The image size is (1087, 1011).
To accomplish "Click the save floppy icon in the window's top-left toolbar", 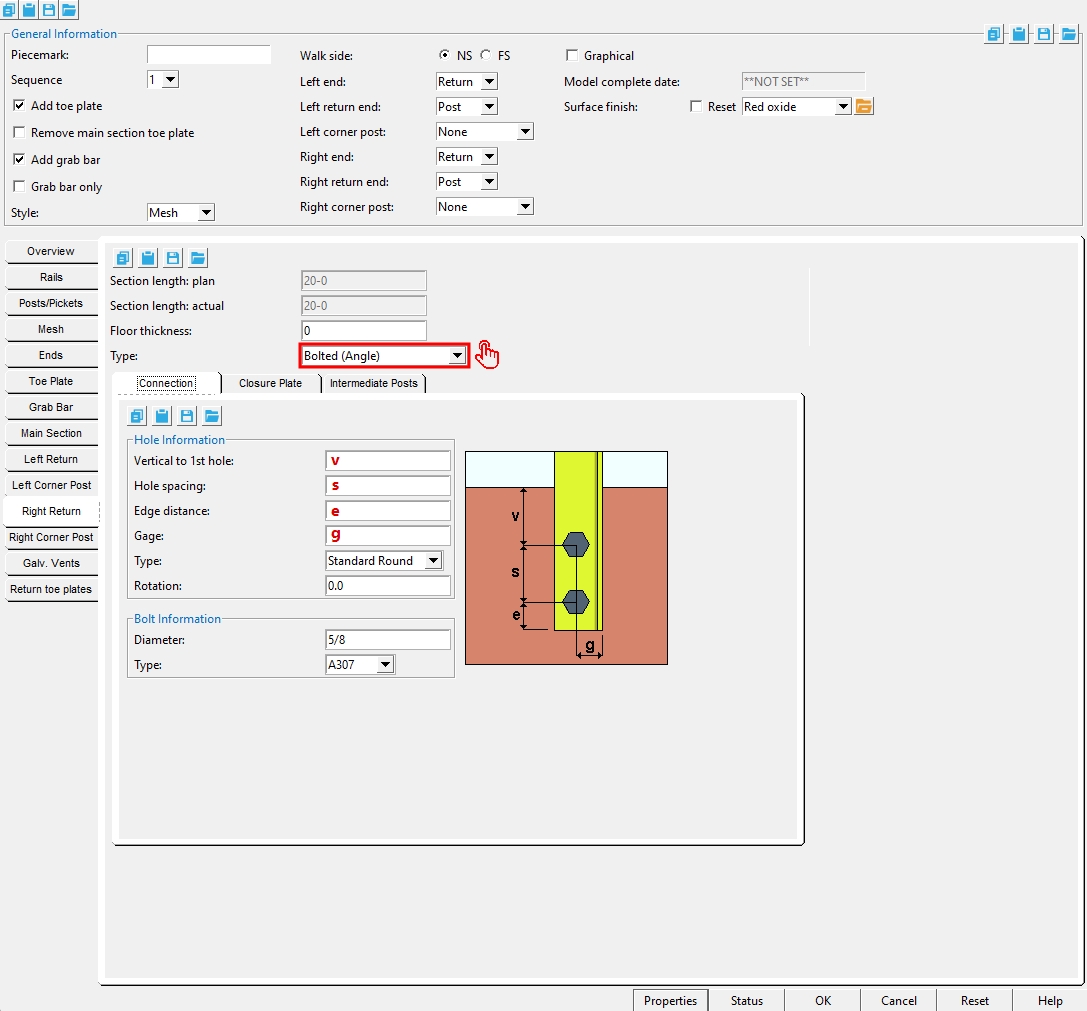I will [x=49, y=10].
